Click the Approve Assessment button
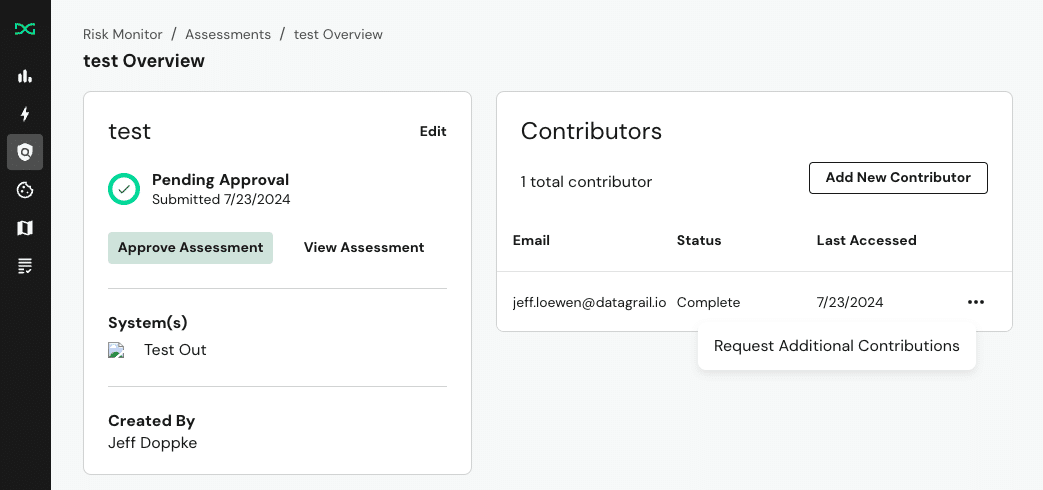This screenshot has width=1043, height=490. (x=190, y=248)
